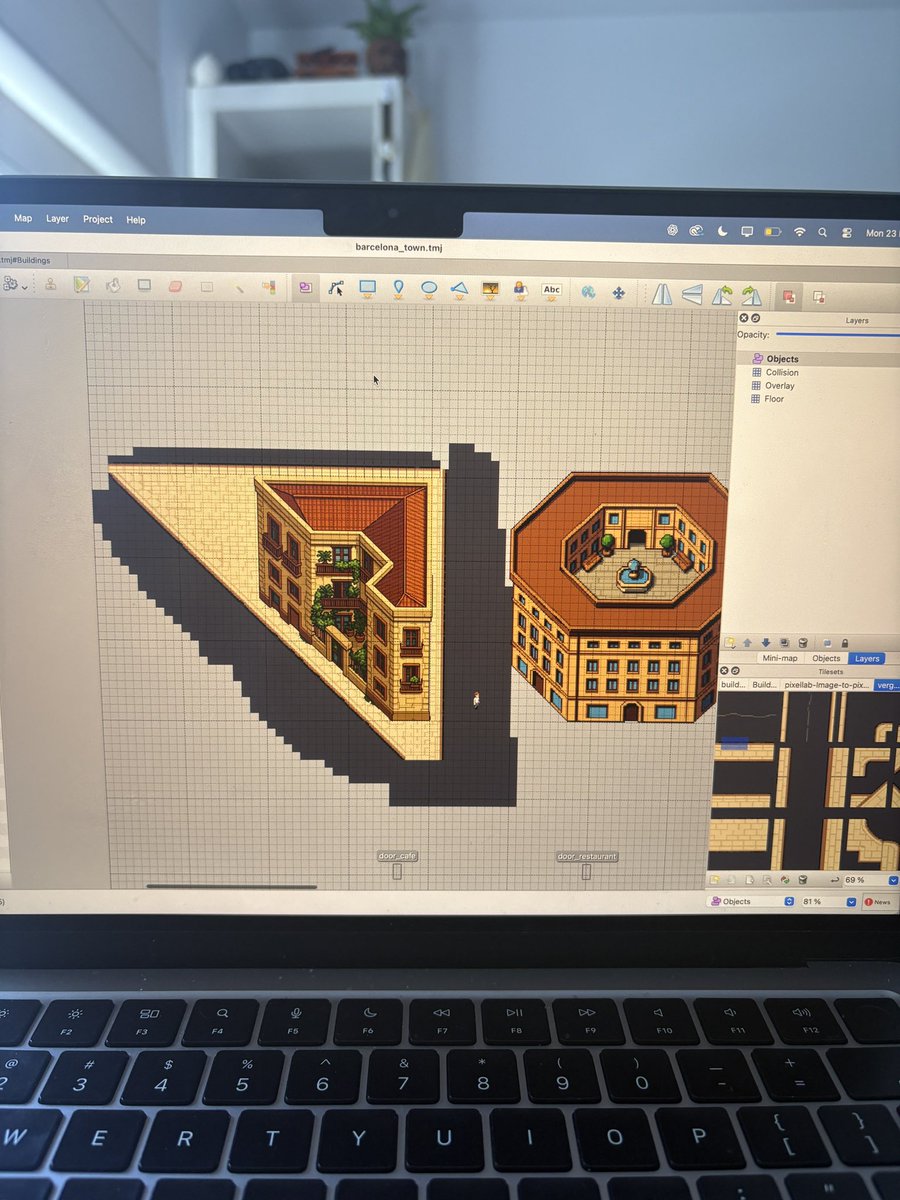900x1200 pixels.
Task: Select the Terrain Brush tool
Action: click(x=81, y=285)
